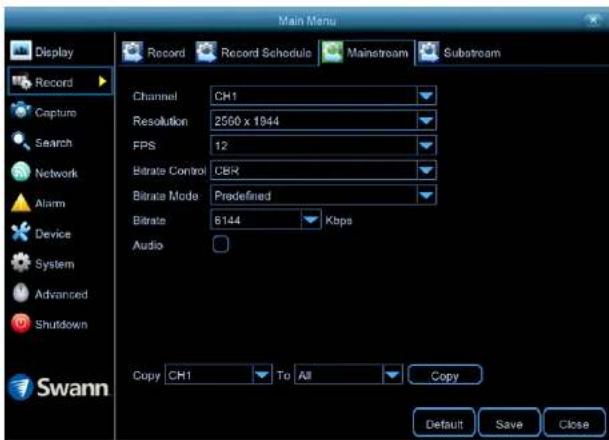The height and width of the screenshot is (440, 609).
Task: Open the FPS dropdown arrow
Action: [426, 146]
